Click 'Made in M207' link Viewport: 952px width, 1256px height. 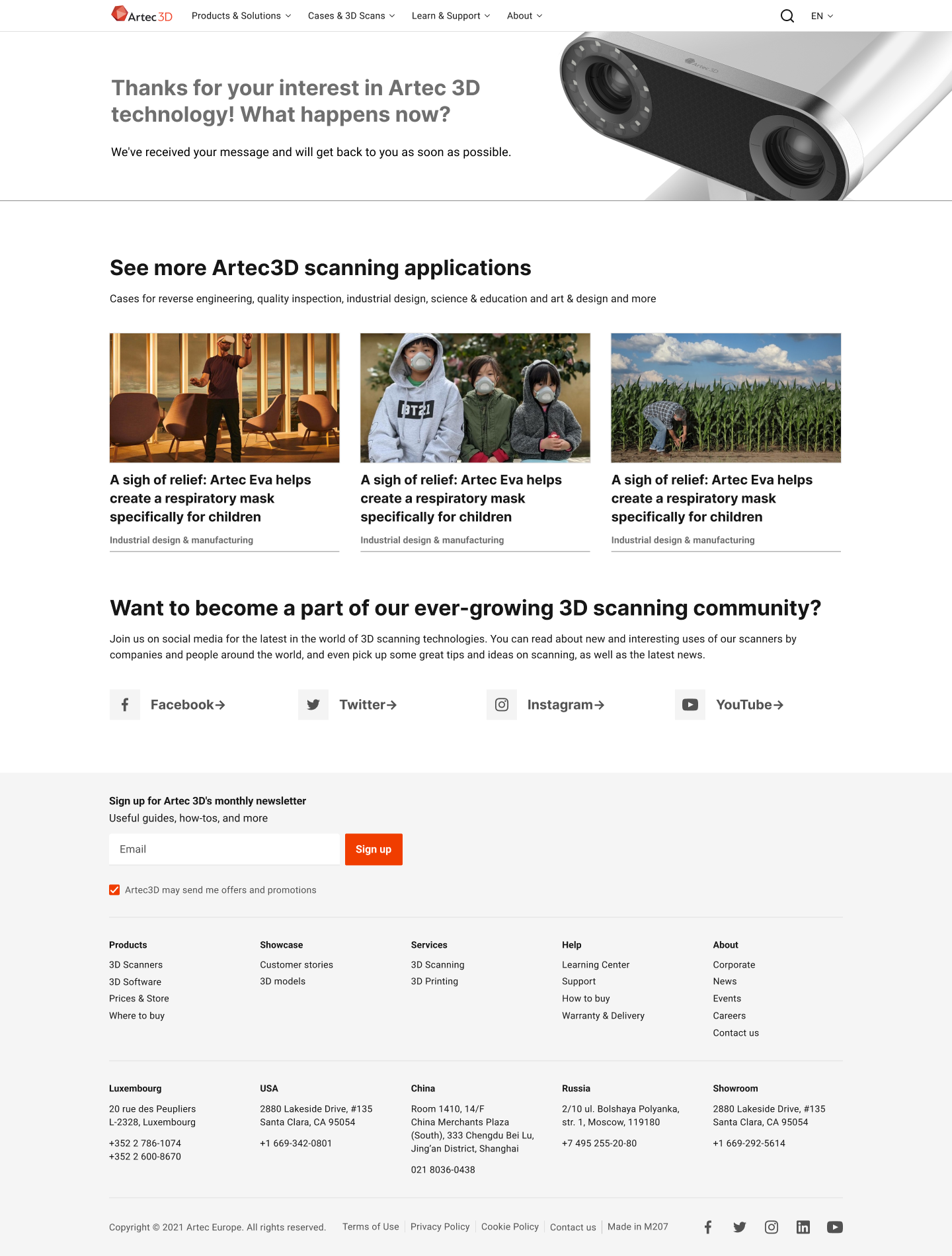tap(638, 1227)
